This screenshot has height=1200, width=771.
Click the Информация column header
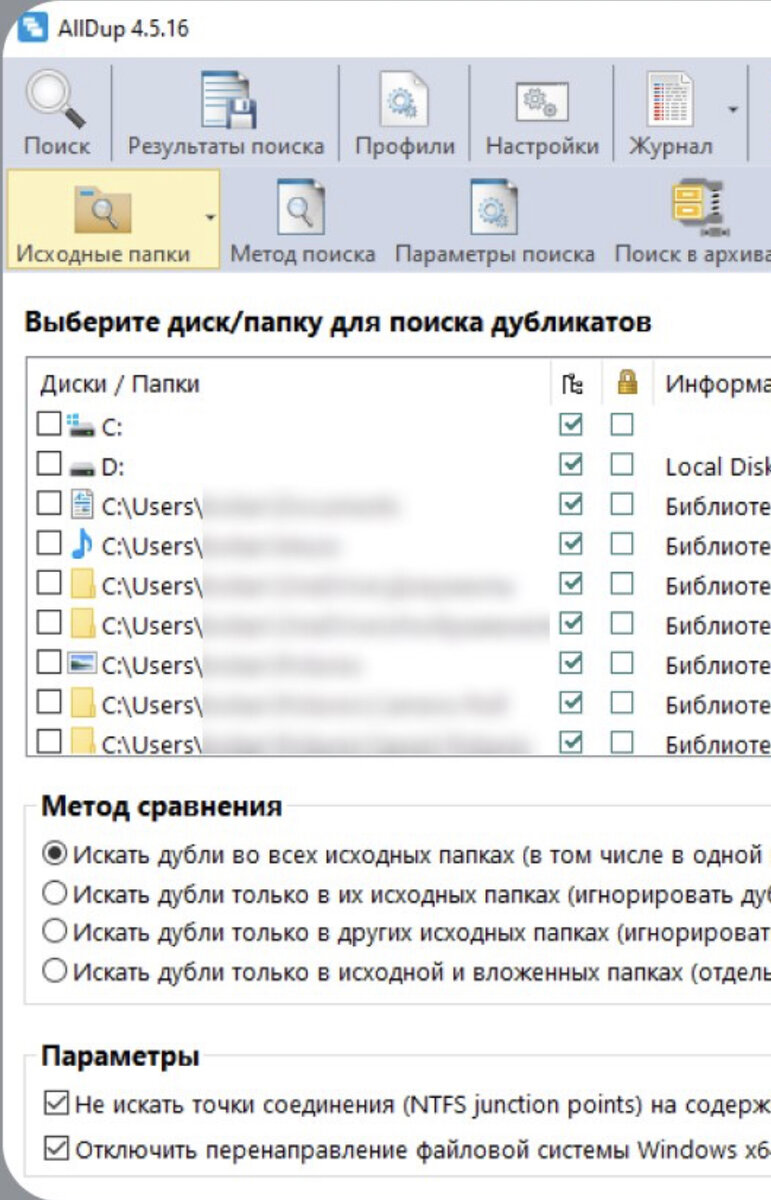click(x=717, y=383)
